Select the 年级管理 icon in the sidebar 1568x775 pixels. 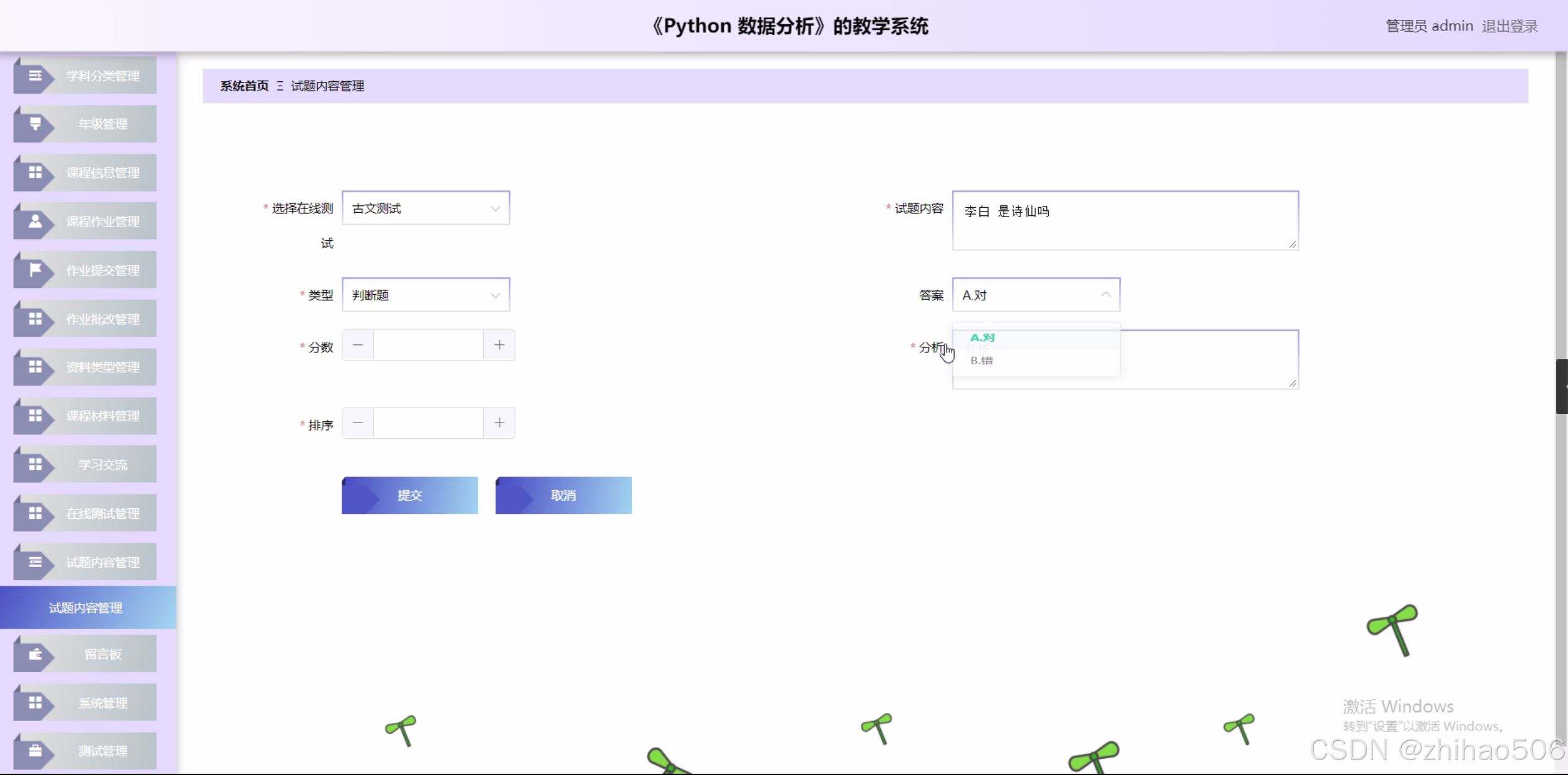click(x=35, y=123)
